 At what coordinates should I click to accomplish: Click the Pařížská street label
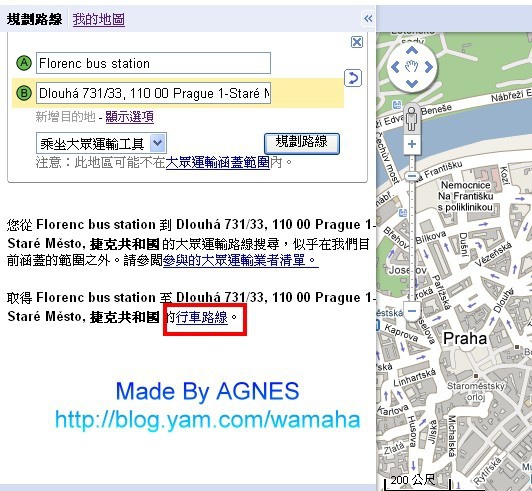click(442, 292)
